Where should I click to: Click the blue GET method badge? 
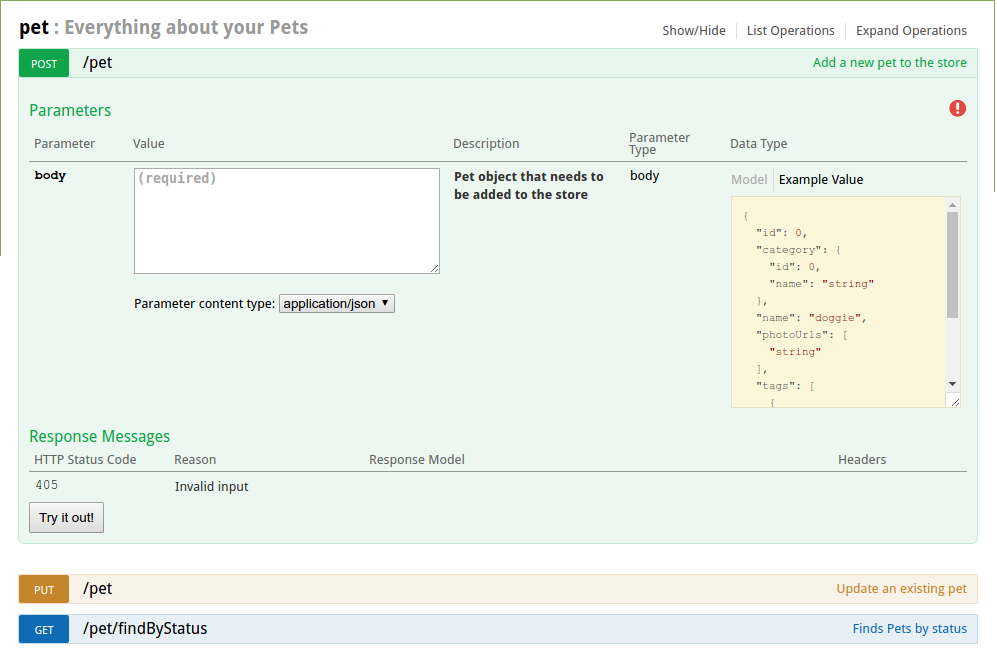pos(44,629)
